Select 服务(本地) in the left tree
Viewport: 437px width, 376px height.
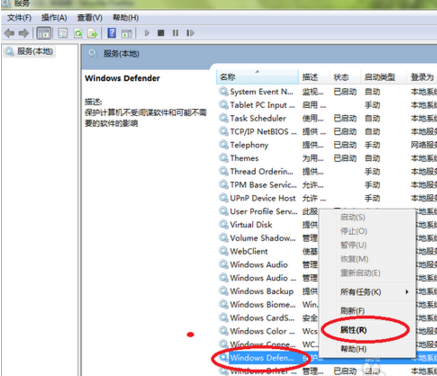[30, 51]
